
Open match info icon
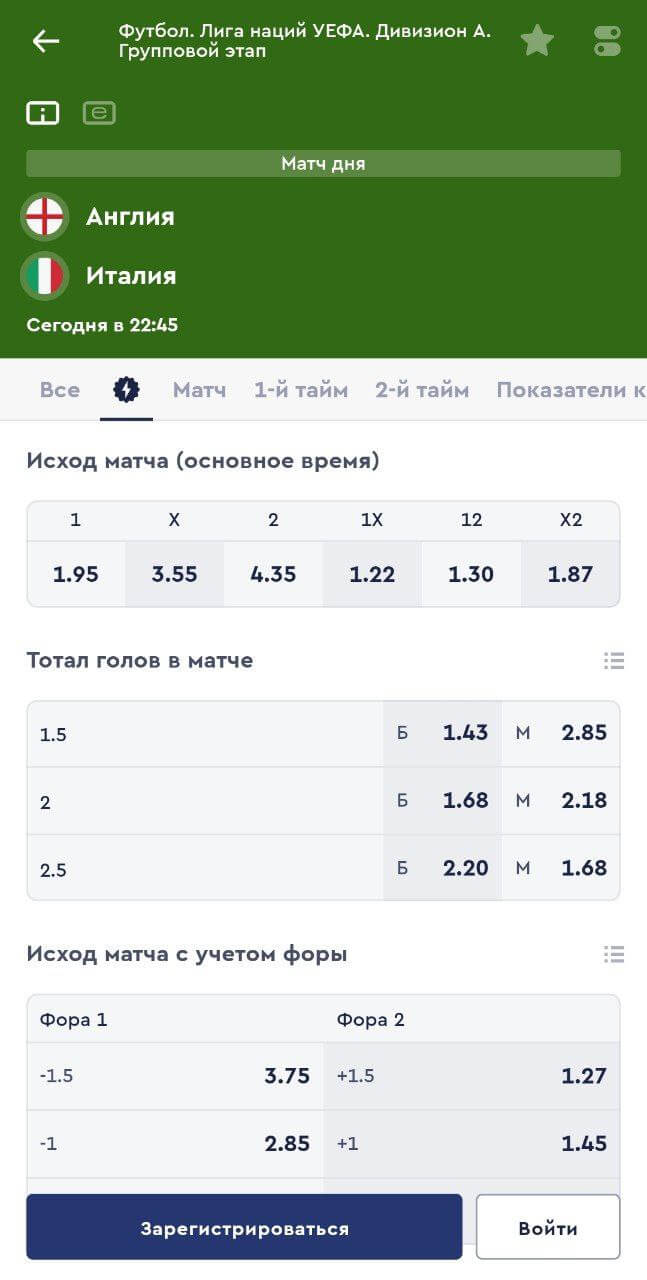pos(43,113)
